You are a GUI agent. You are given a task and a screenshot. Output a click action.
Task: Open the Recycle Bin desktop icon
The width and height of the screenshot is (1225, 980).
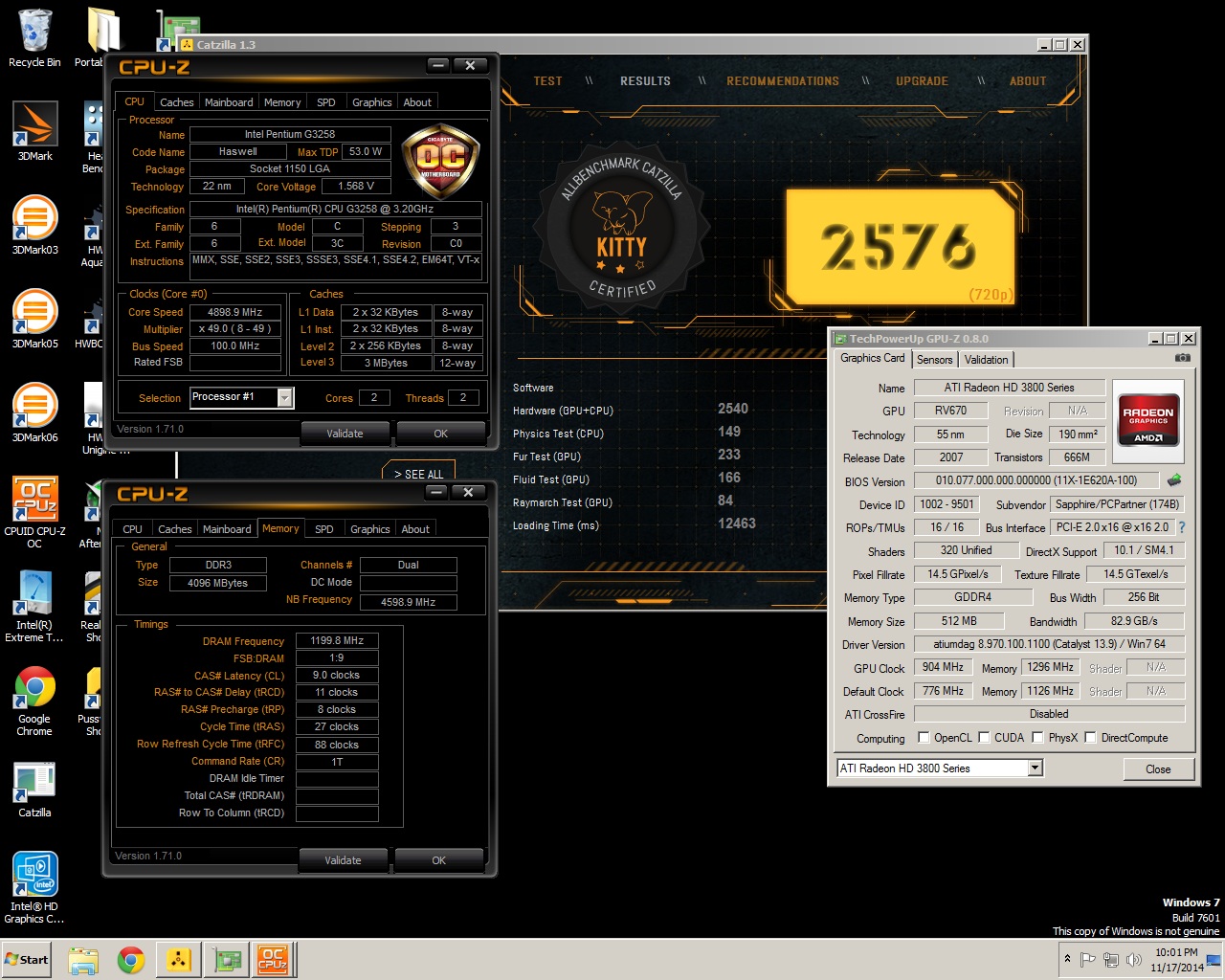34,38
